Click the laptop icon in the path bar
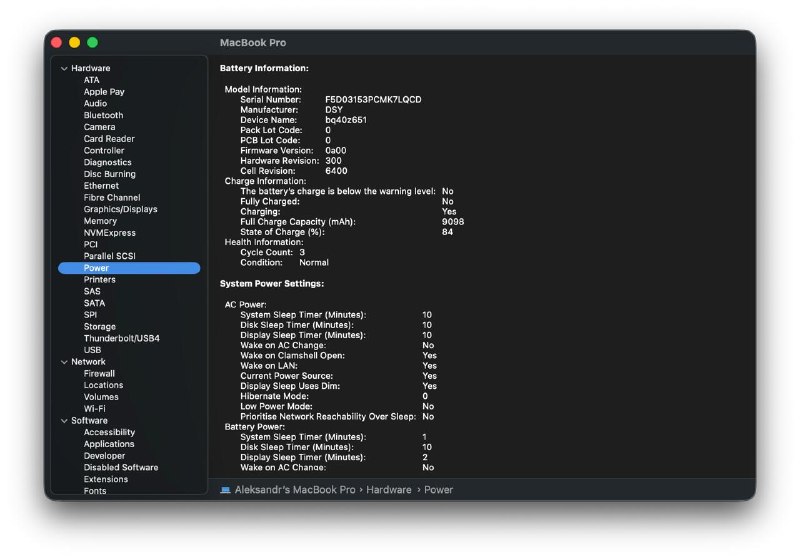This screenshot has height=559, width=800. point(226,490)
